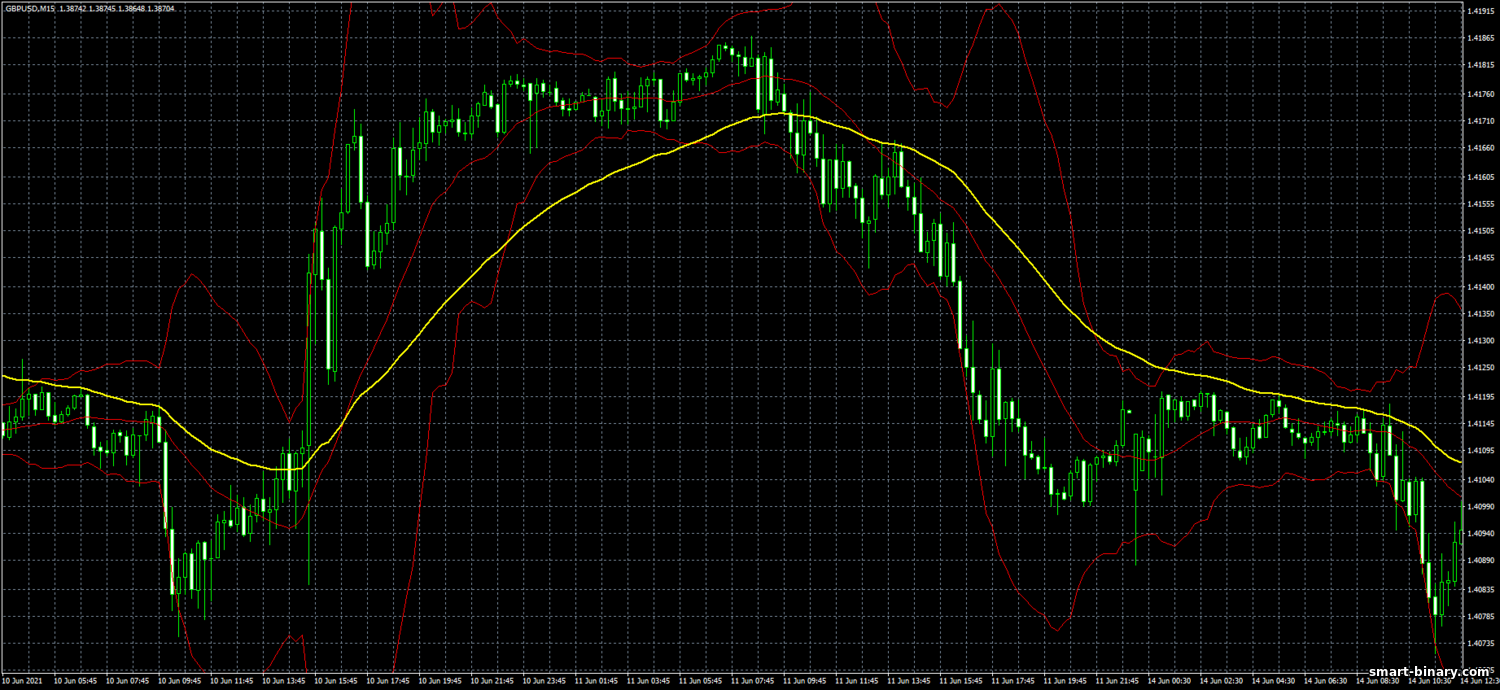Click the 11 Jun 03:45 time label
Viewport: 1500px width, 690px height.
tap(648, 681)
